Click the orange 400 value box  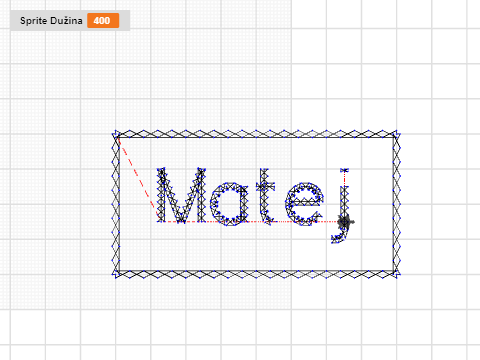coord(103,21)
